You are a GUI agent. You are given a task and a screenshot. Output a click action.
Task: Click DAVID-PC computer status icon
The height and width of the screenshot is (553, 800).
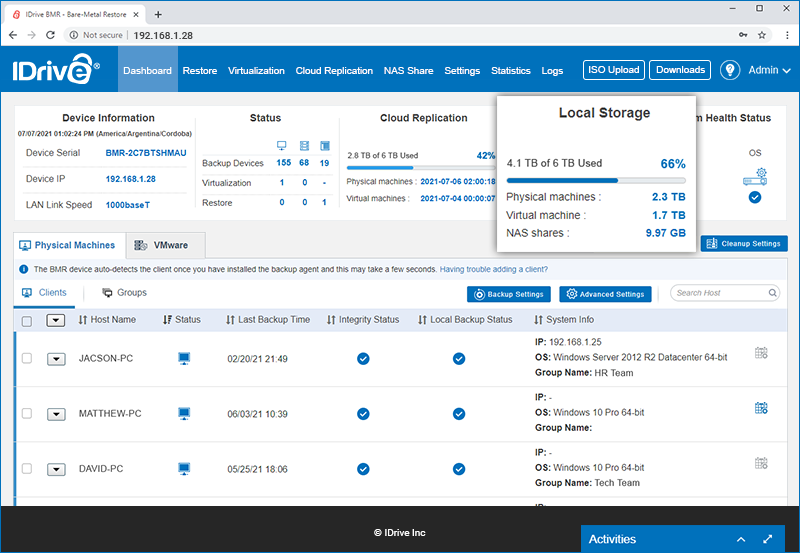[x=184, y=468]
